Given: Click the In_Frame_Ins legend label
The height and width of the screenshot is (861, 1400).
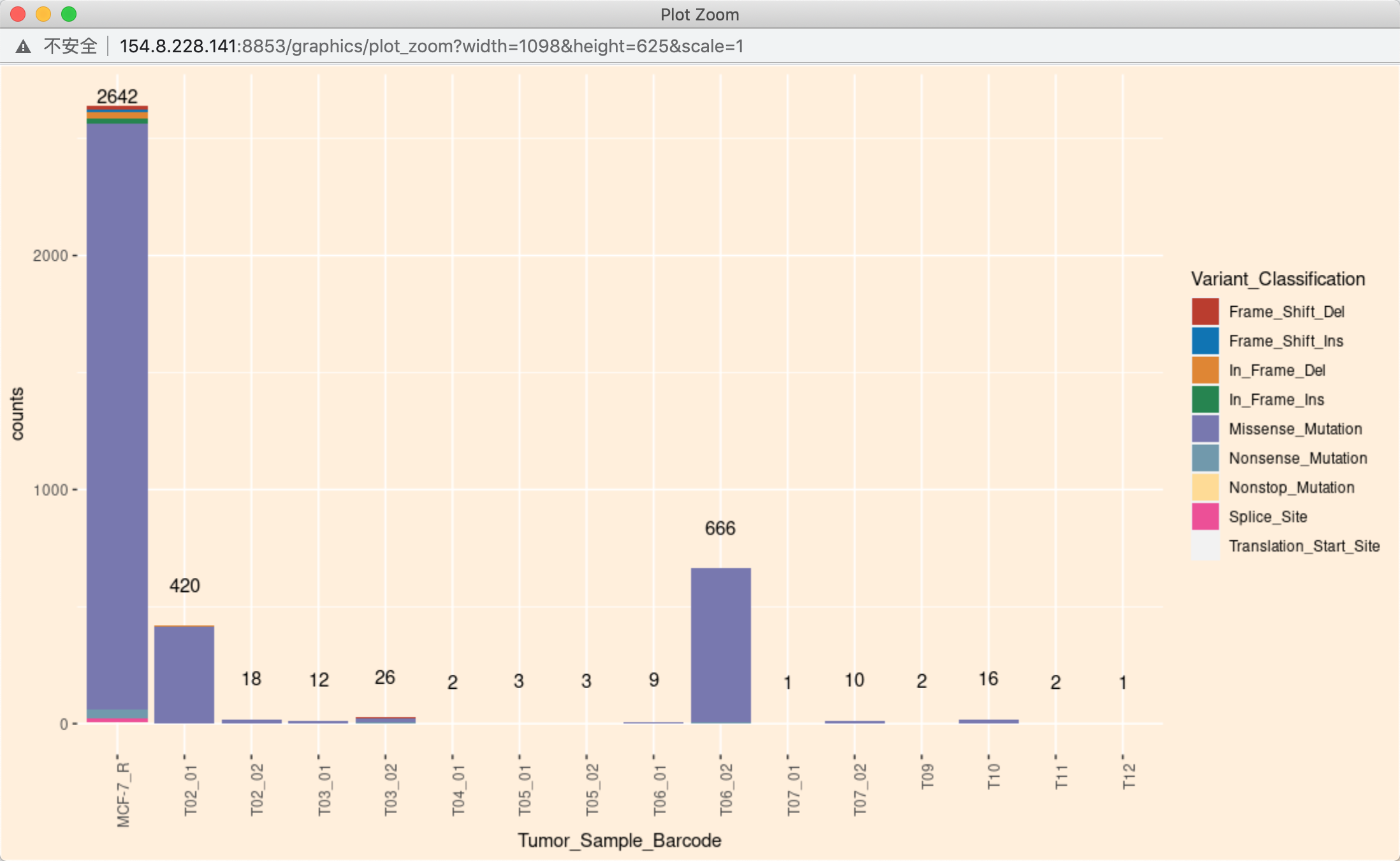Looking at the screenshot, I should [1276, 400].
